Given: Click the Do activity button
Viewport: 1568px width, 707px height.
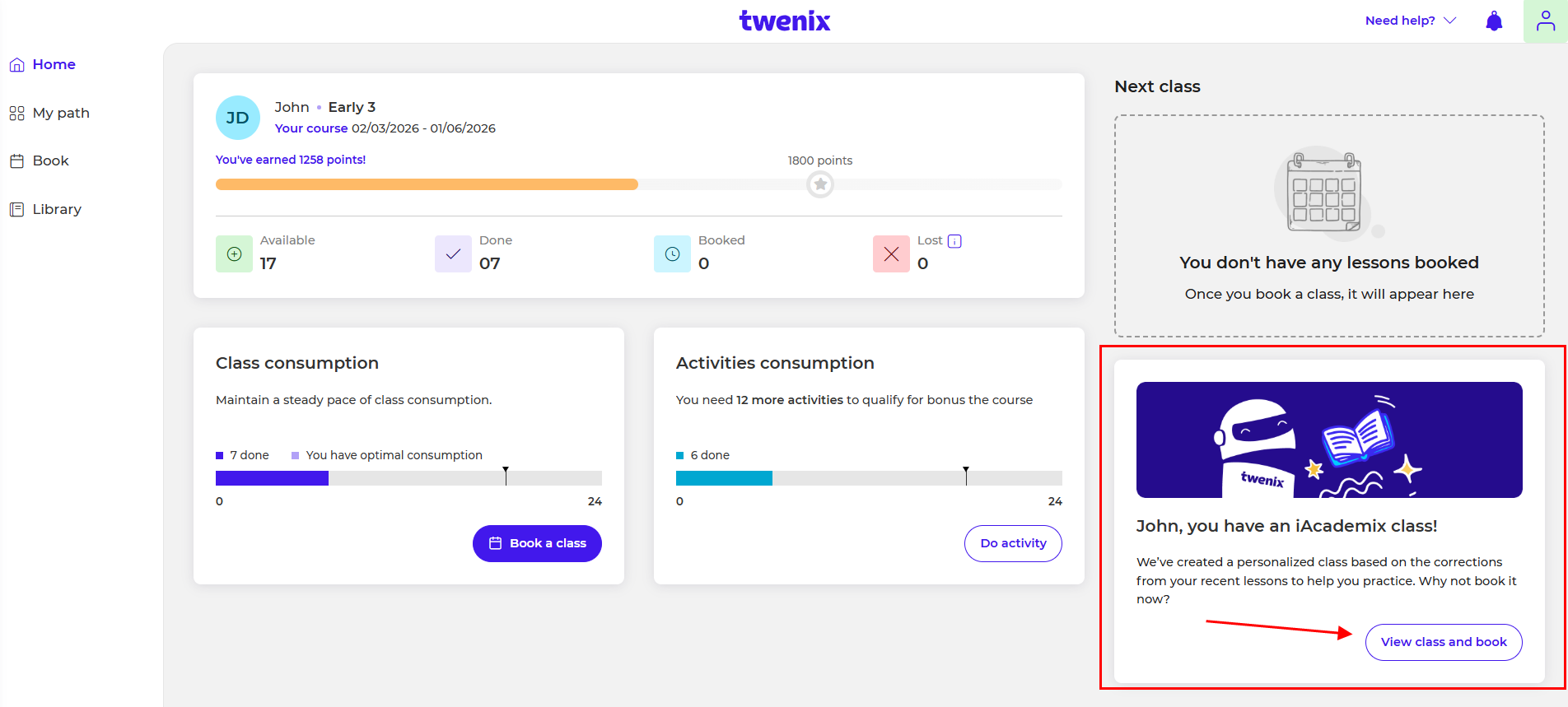Looking at the screenshot, I should (x=1013, y=543).
